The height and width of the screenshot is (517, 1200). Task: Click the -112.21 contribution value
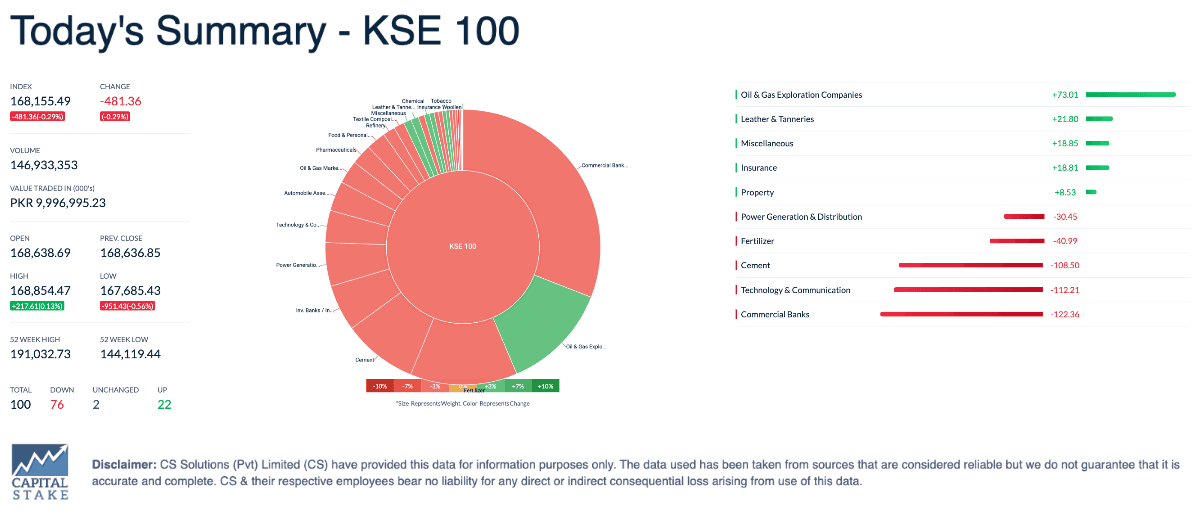(1066, 290)
